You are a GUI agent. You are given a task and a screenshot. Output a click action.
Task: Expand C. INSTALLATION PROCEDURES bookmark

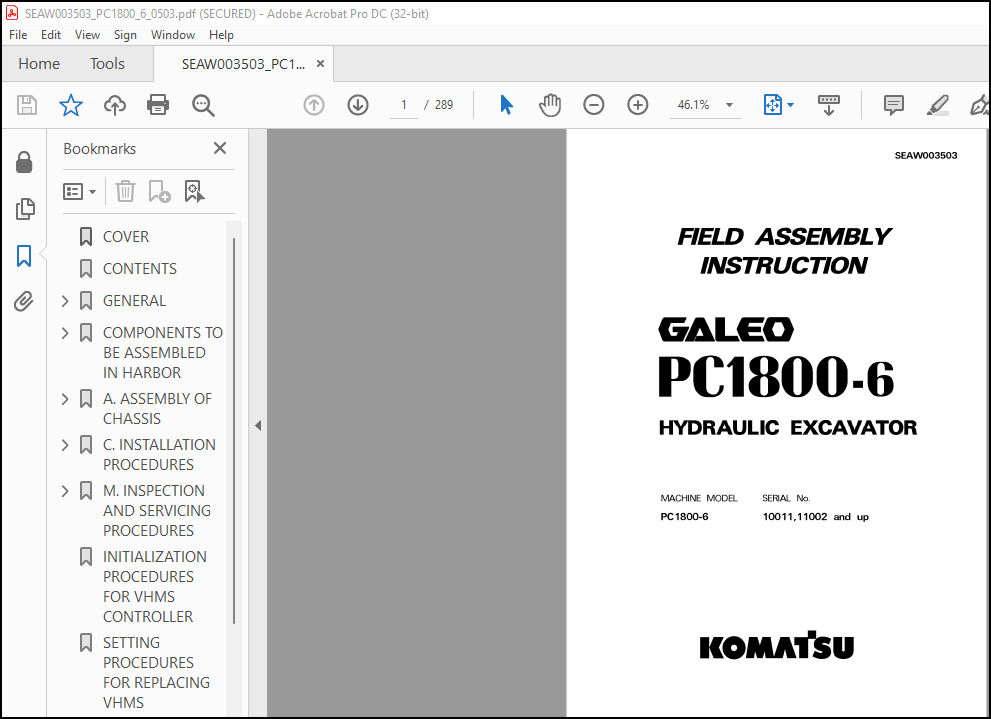point(64,445)
